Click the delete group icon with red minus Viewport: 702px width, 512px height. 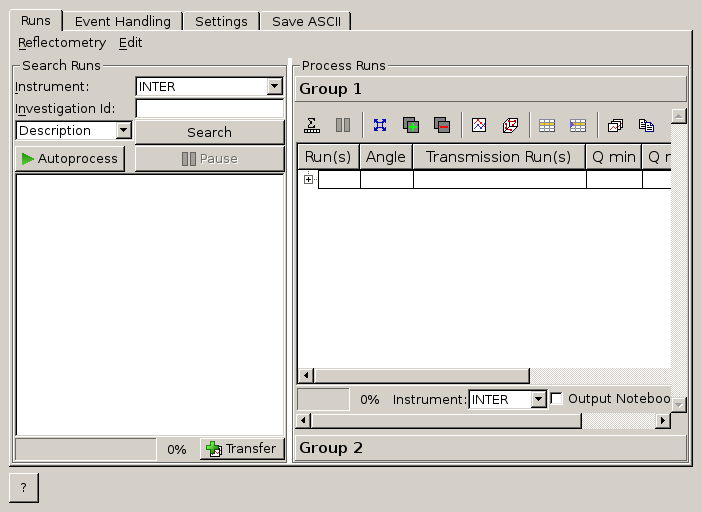point(441,125)
